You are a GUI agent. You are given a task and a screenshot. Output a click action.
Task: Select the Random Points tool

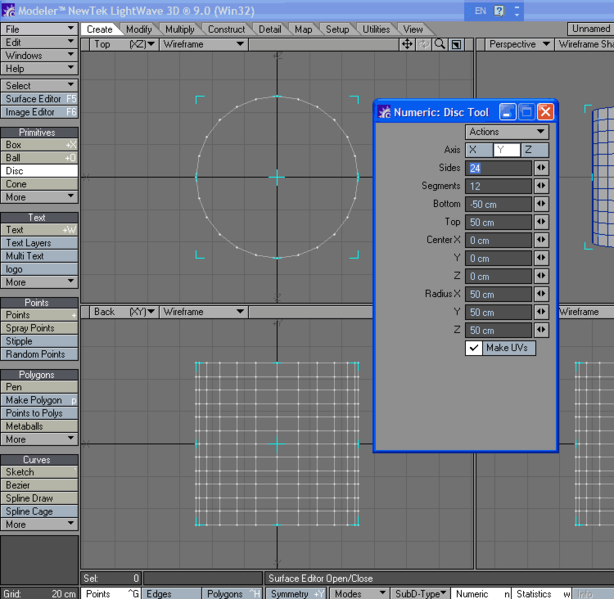click(x=39, y=354)
